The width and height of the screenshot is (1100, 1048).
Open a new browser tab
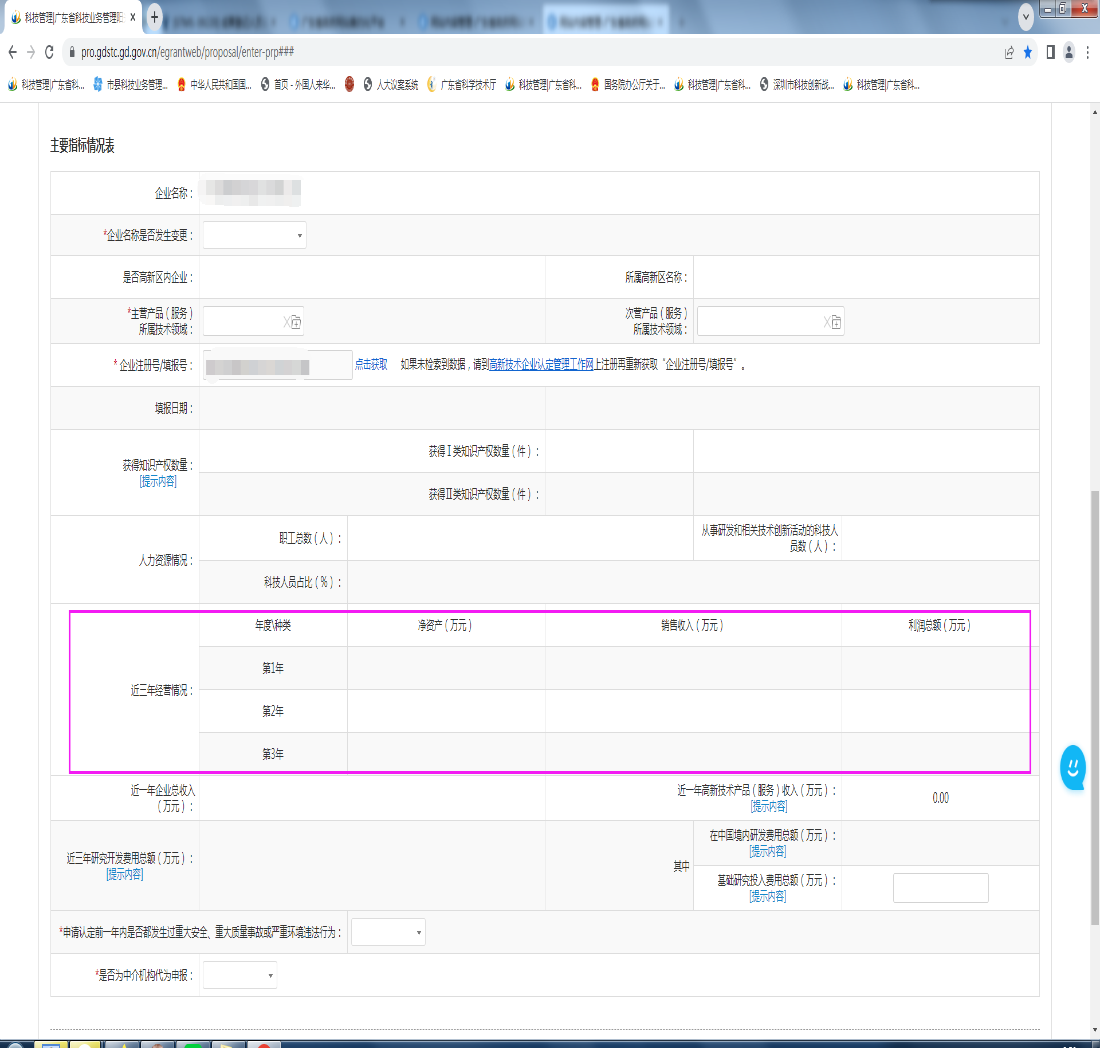click(154, 17)
